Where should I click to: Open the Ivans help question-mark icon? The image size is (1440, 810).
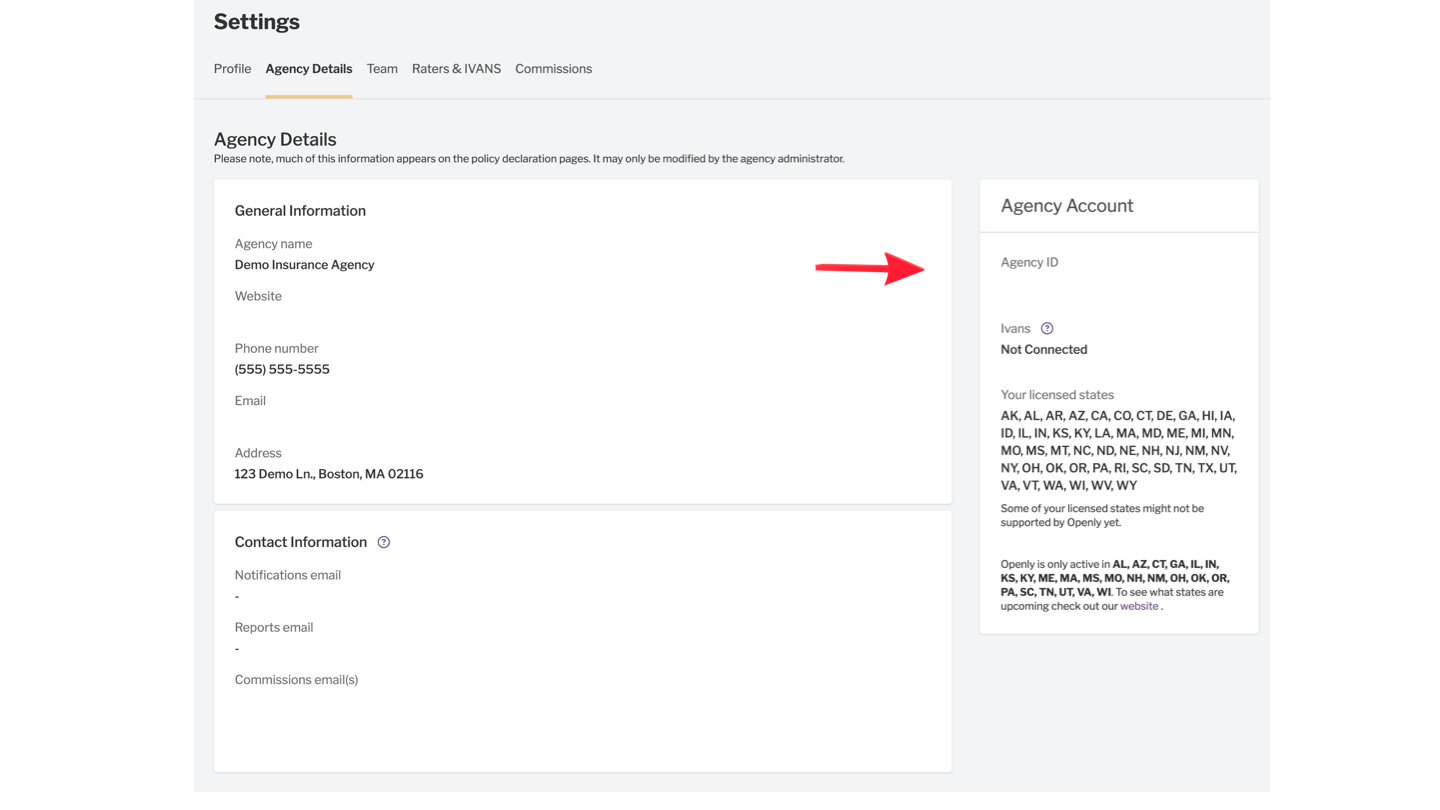(x=1047, y=328)
